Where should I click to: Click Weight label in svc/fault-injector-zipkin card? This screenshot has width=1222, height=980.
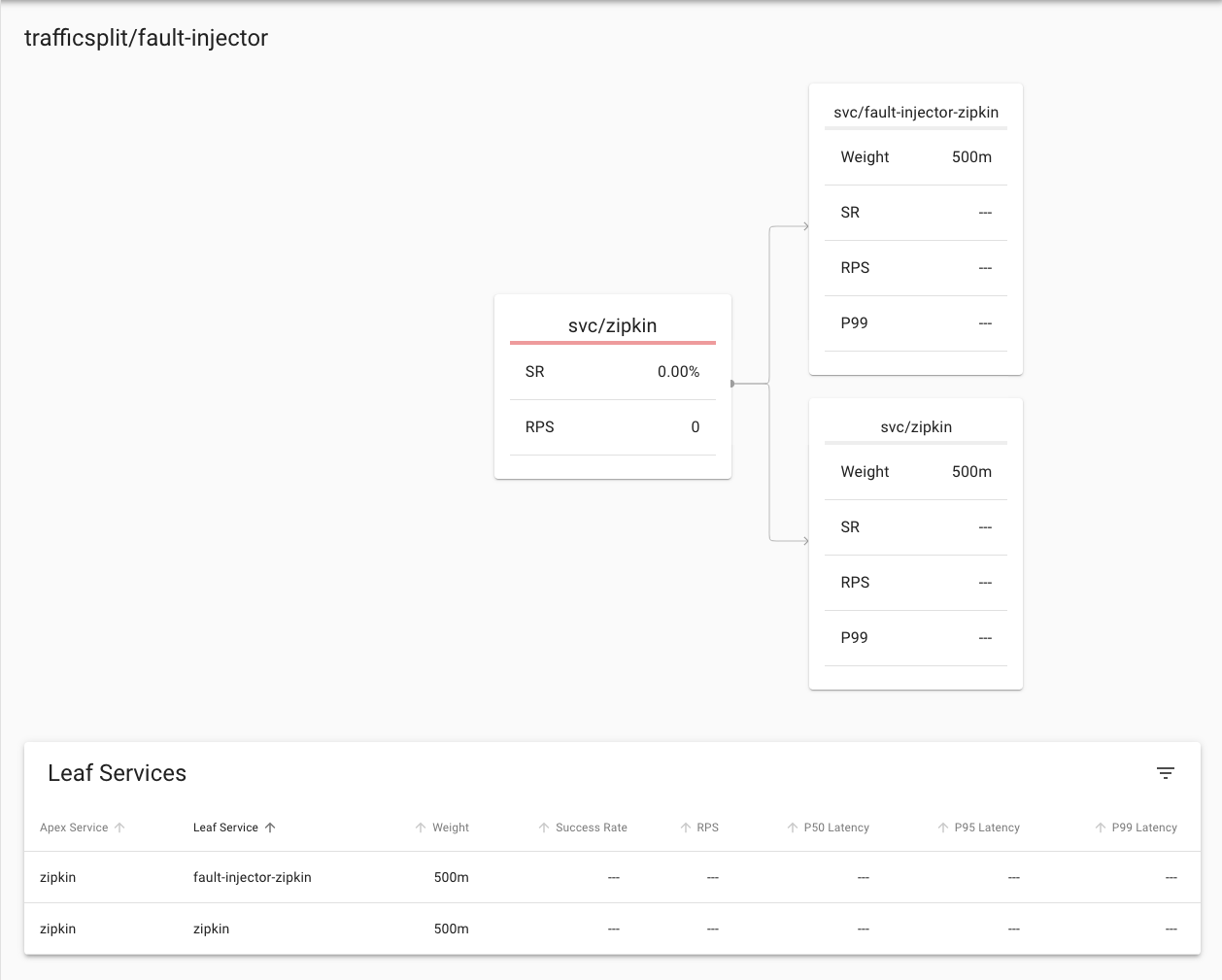(x=865, y=157)
